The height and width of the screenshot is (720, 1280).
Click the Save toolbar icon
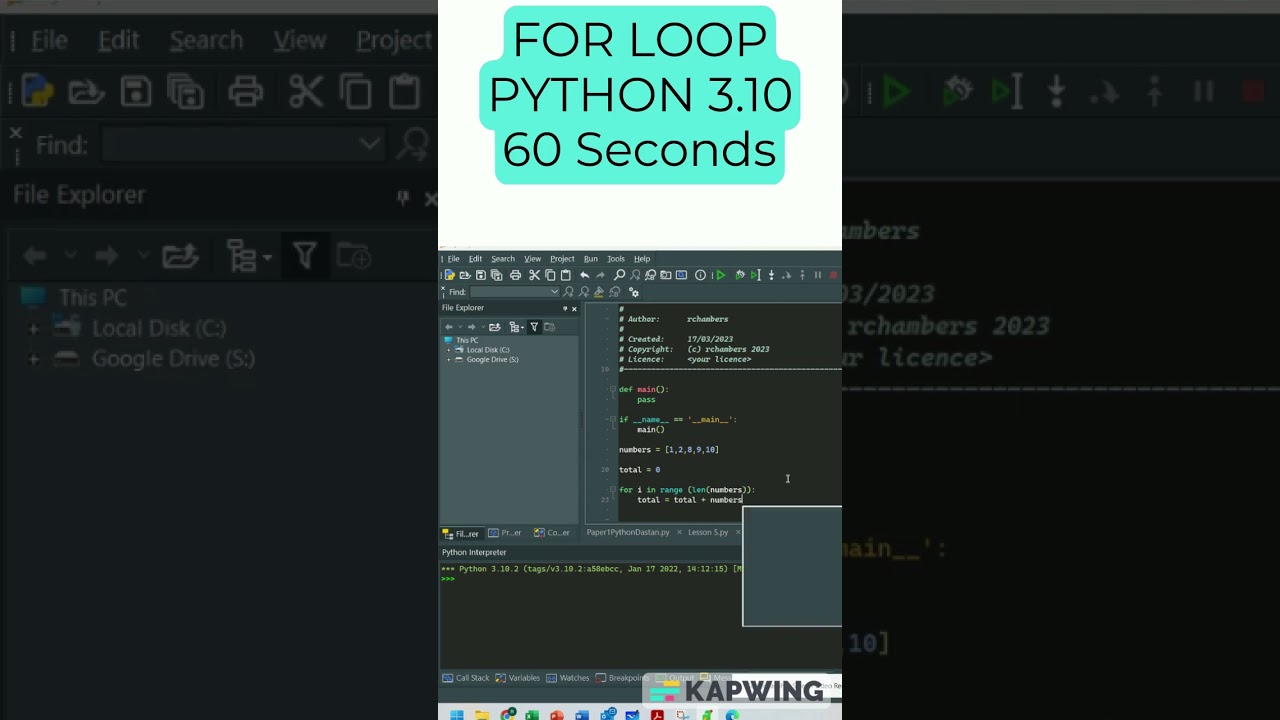(481, 275)
